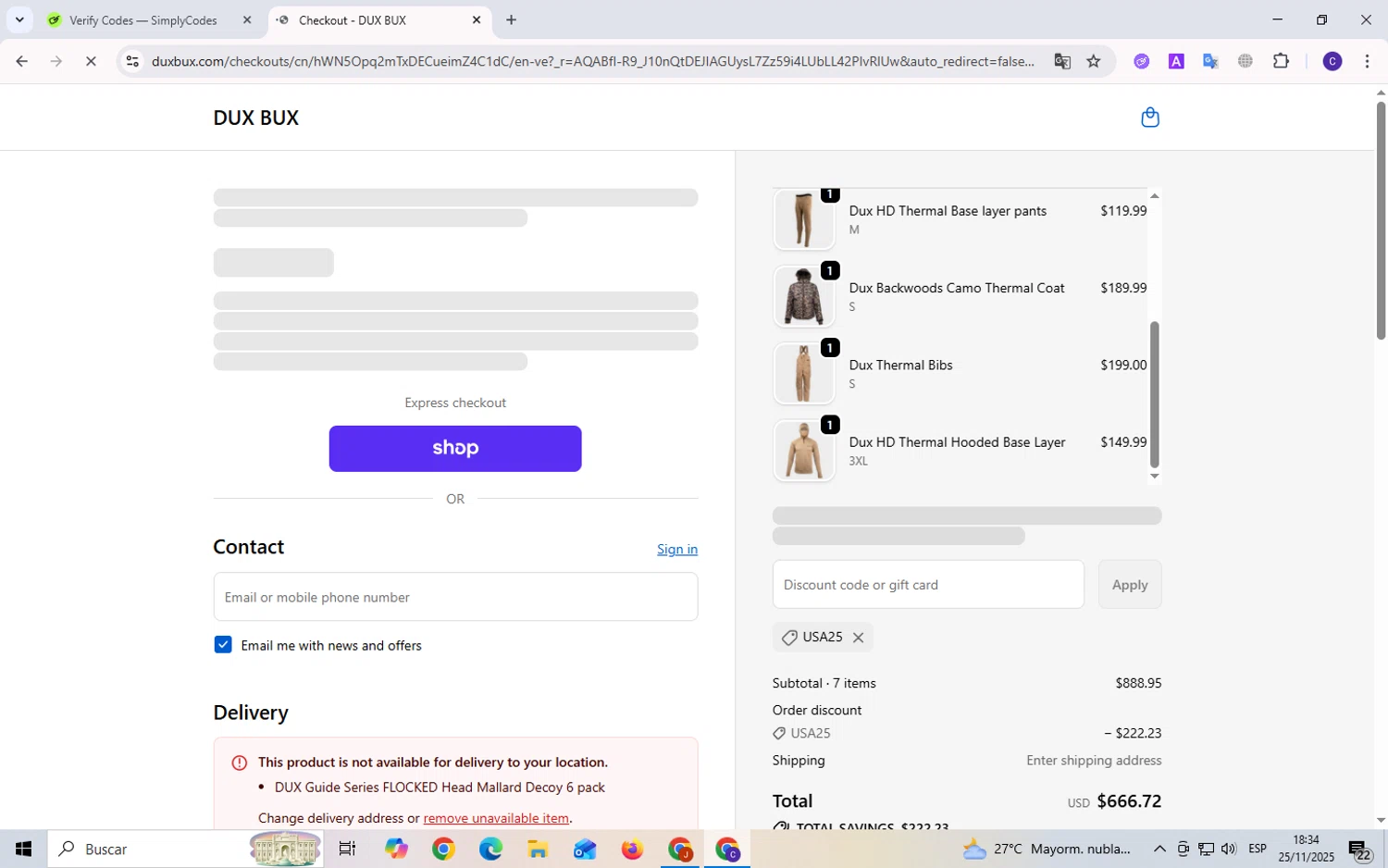Image resolution: width=1388 pixels, height=868 pixels.
Task: Open a new browser tab
Action: coord(511,19)
